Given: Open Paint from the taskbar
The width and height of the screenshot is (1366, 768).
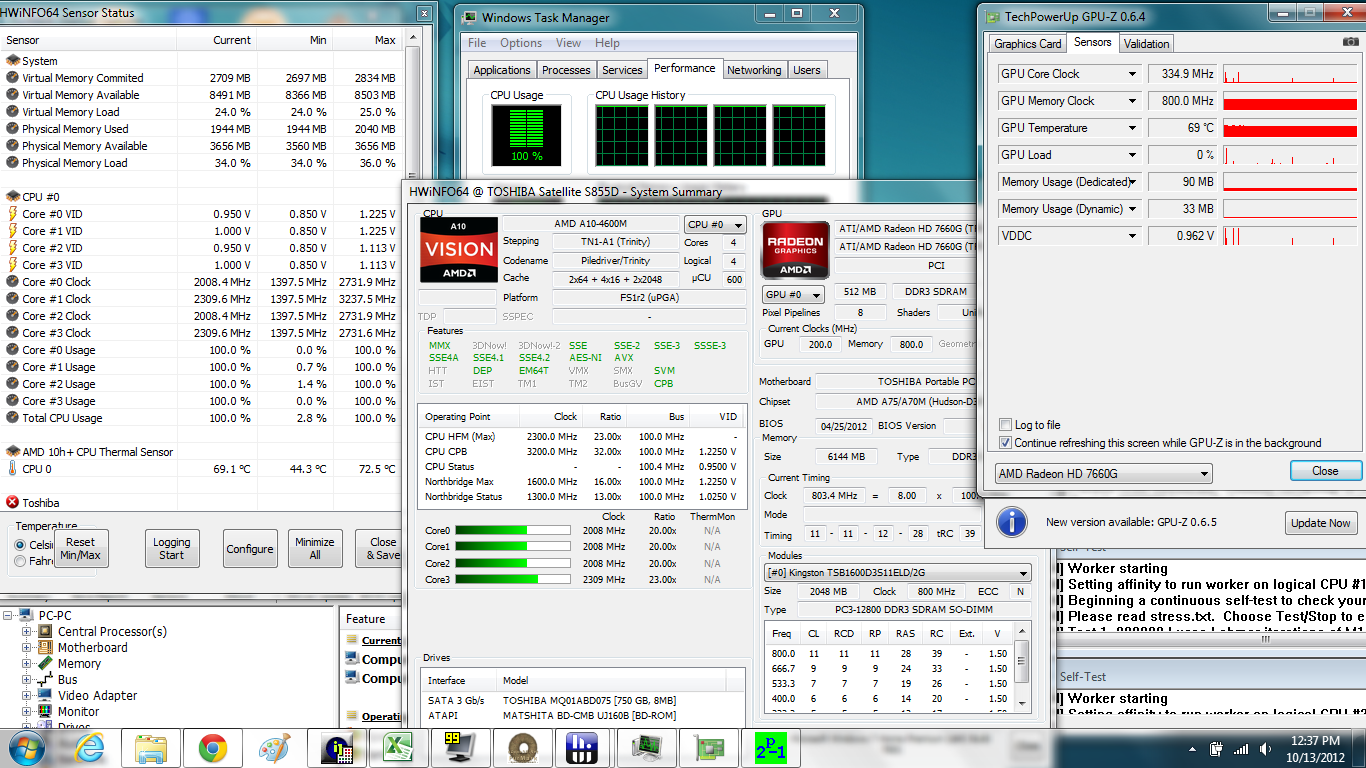Looking at the screenshot, I should (274, 748).
